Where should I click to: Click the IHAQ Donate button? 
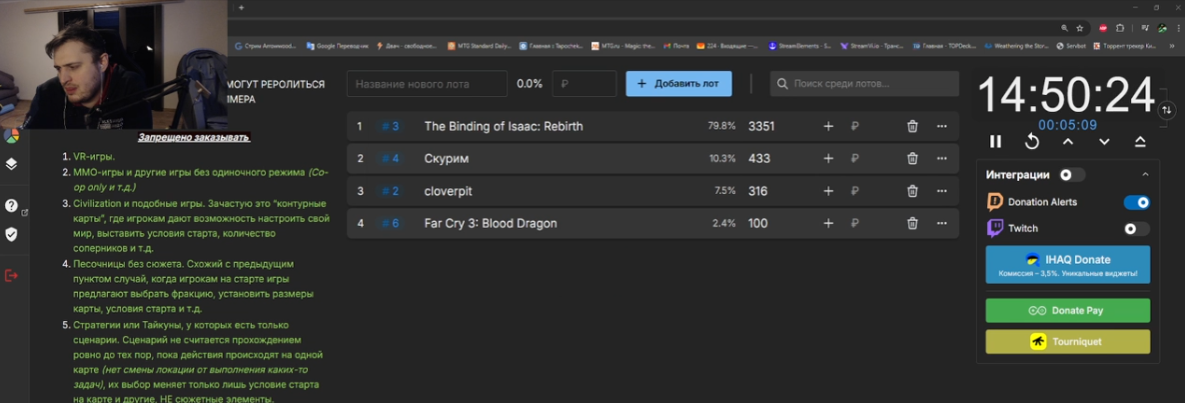point(1068,264)
